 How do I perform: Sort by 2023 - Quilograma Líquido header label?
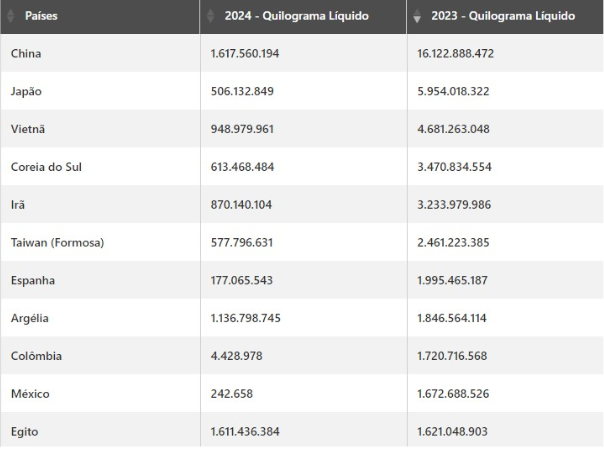click(x=503, y=17)
